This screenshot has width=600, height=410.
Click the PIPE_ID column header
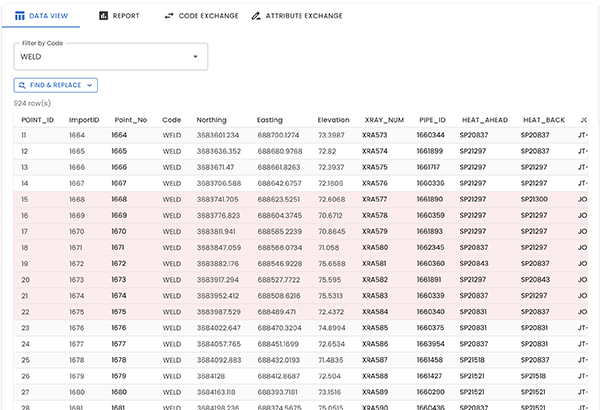[432, 120]
